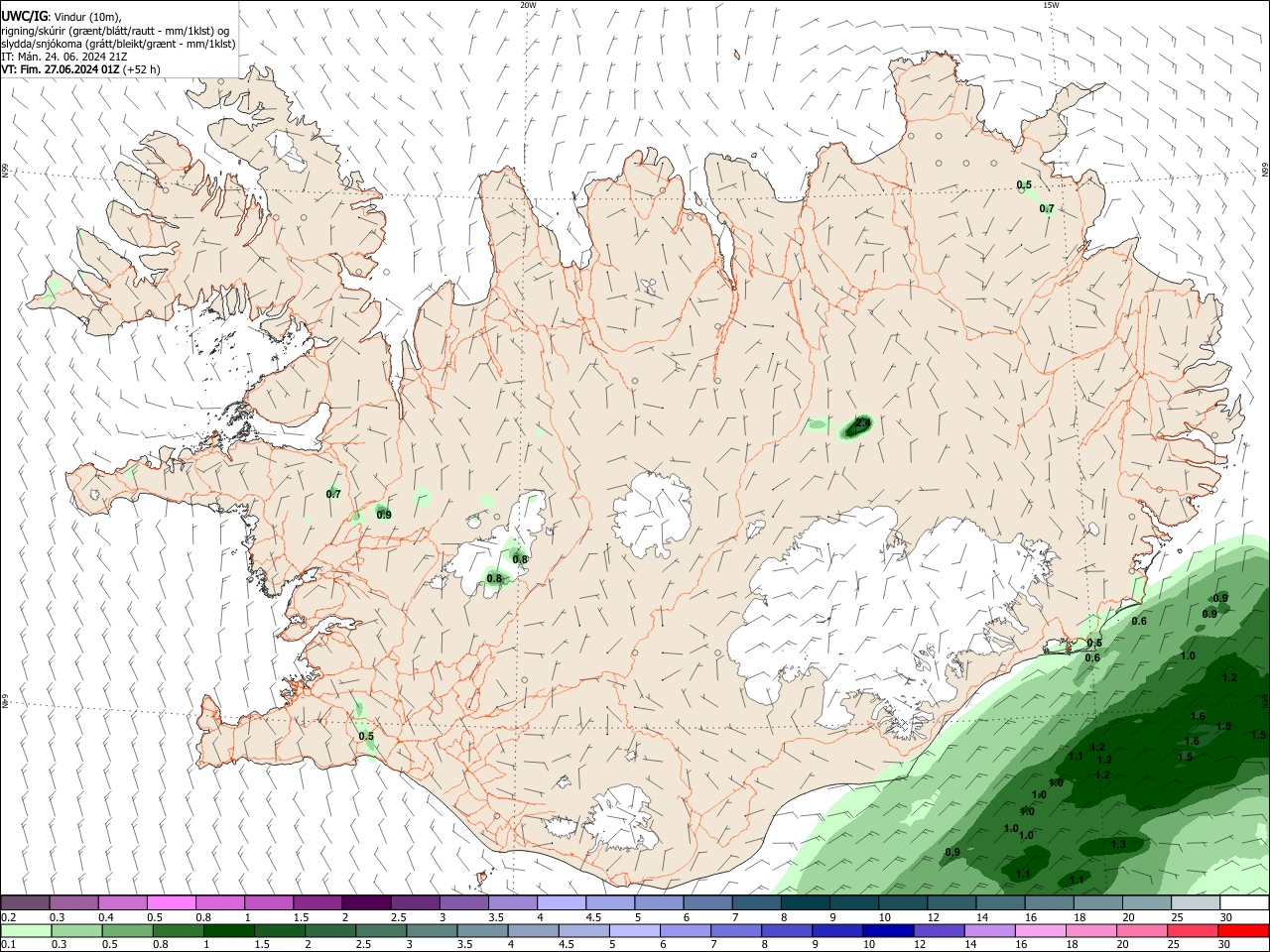Click the '20W' longitude label

[x=528, y=5]
